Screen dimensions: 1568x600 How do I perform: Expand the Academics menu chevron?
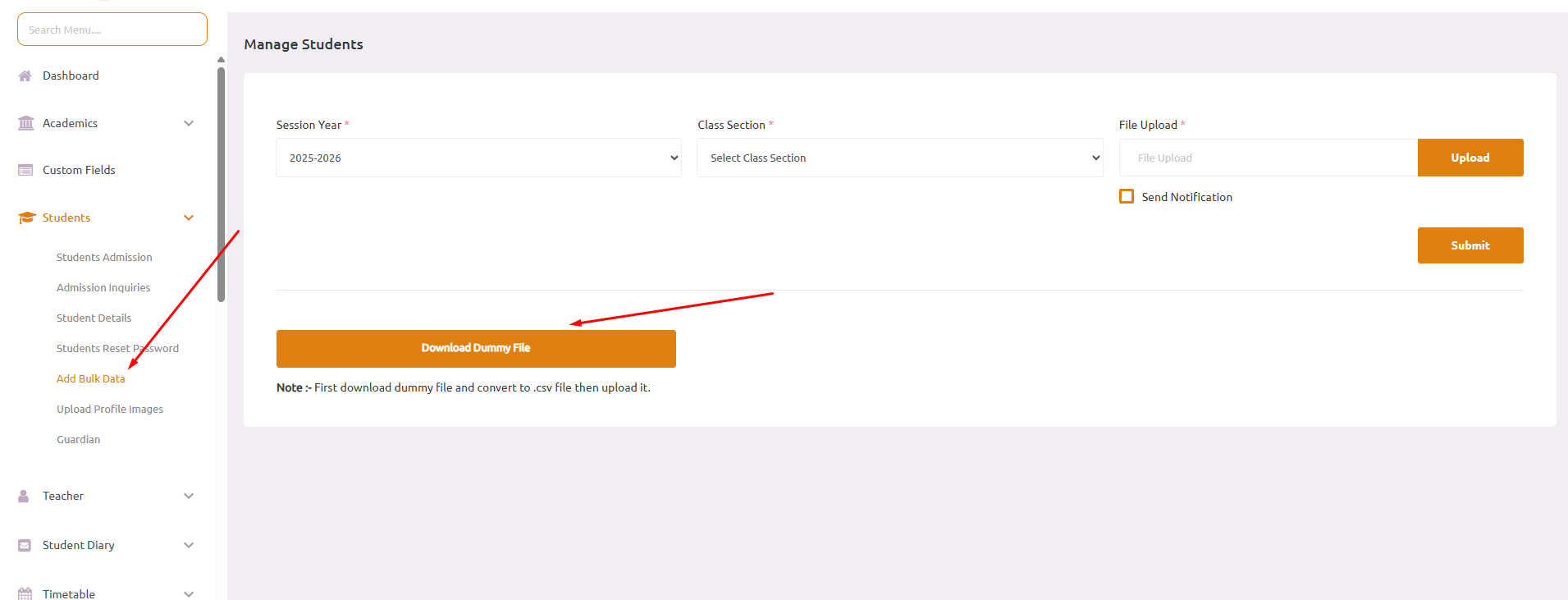(189, 123)
